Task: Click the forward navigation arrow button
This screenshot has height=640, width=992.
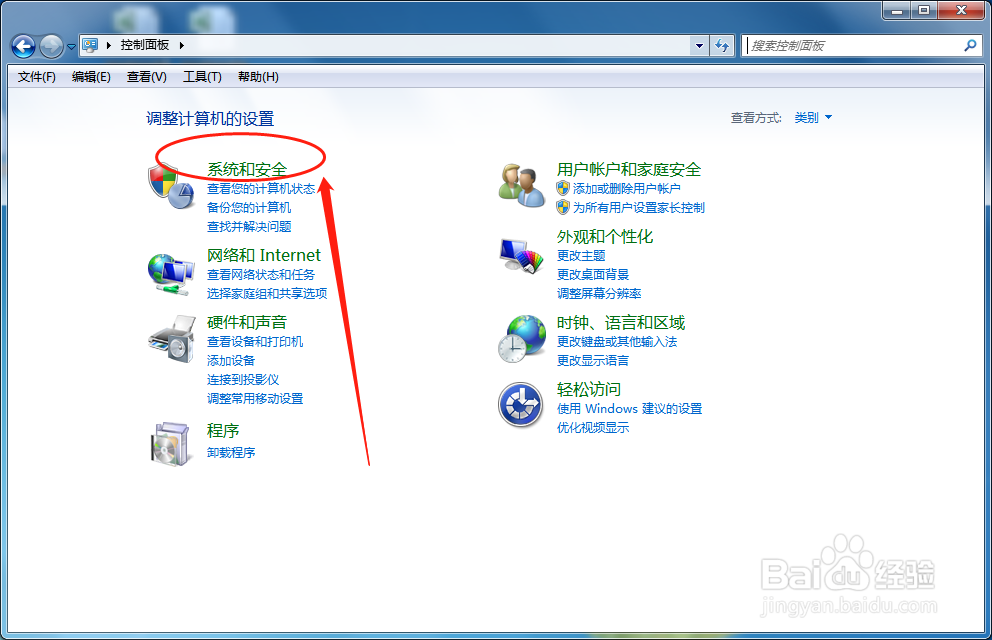Action: (x=51, y=46)
